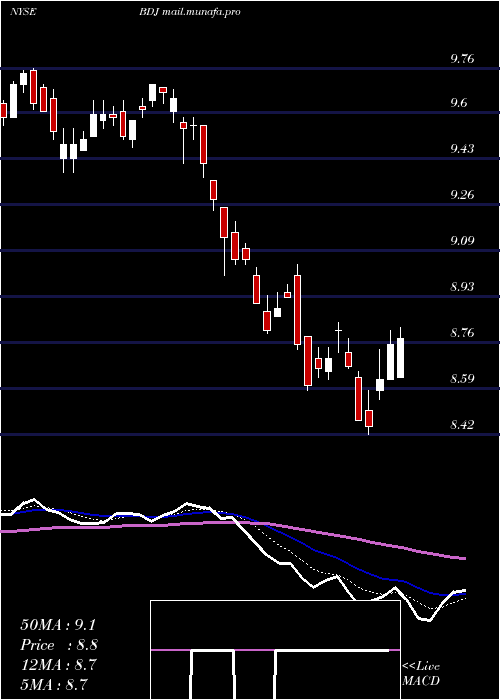Click the 12MA : 8.7 reading

[58, 665]
